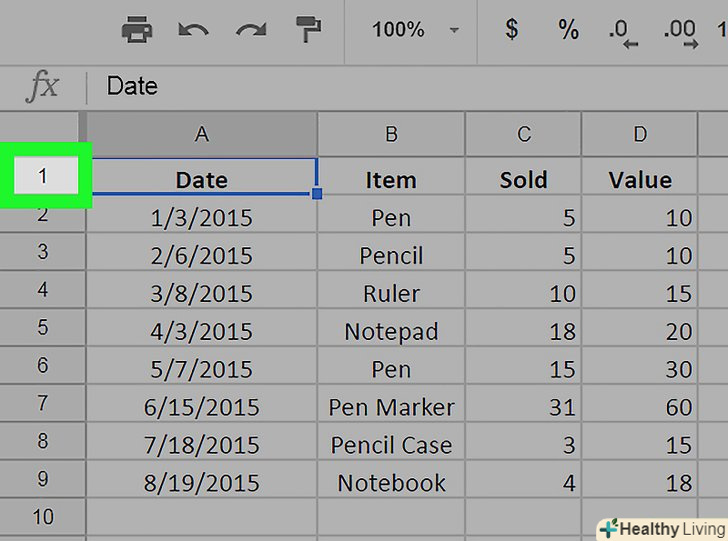
Task: Click Decrease decimal places icon
Action: pos(624,32)
